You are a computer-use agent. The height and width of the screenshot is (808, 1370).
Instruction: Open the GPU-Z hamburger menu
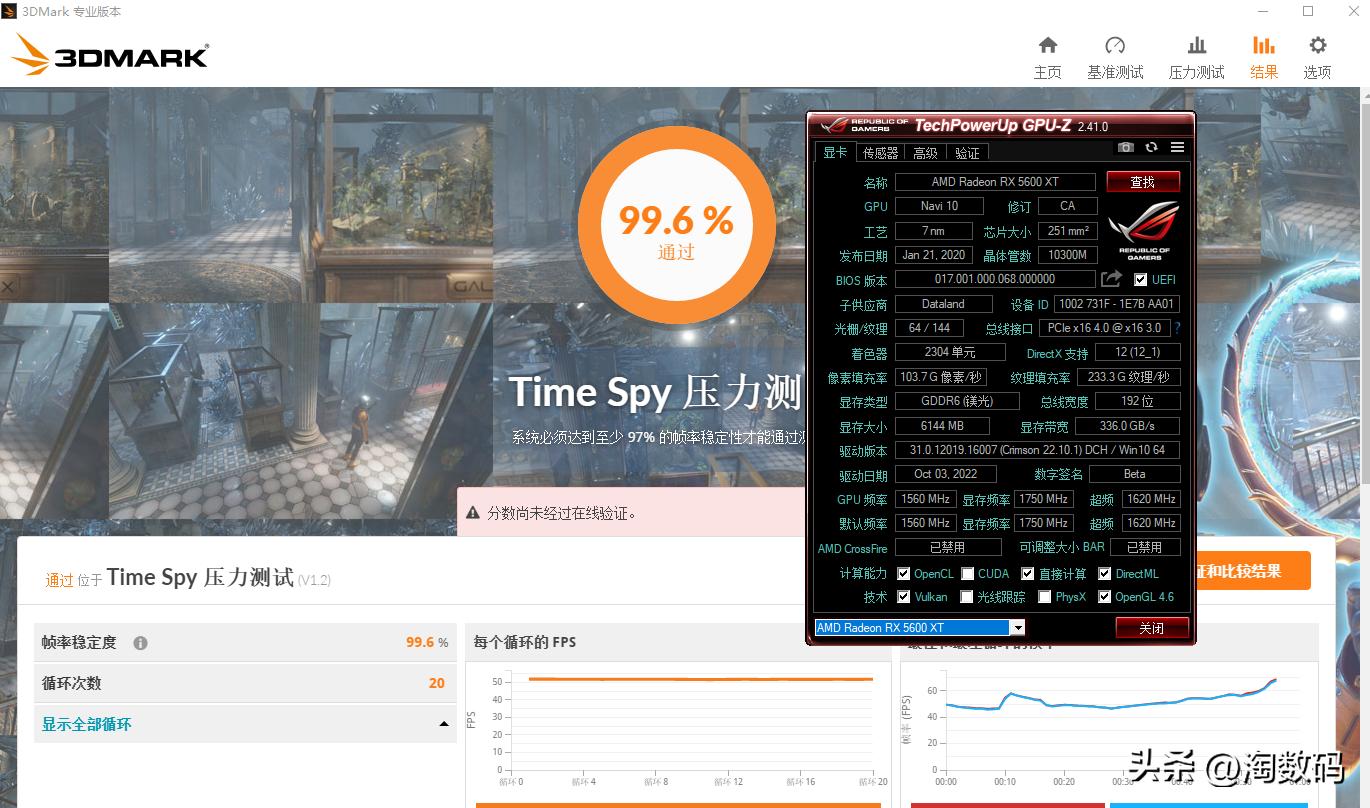[1177, 147]
